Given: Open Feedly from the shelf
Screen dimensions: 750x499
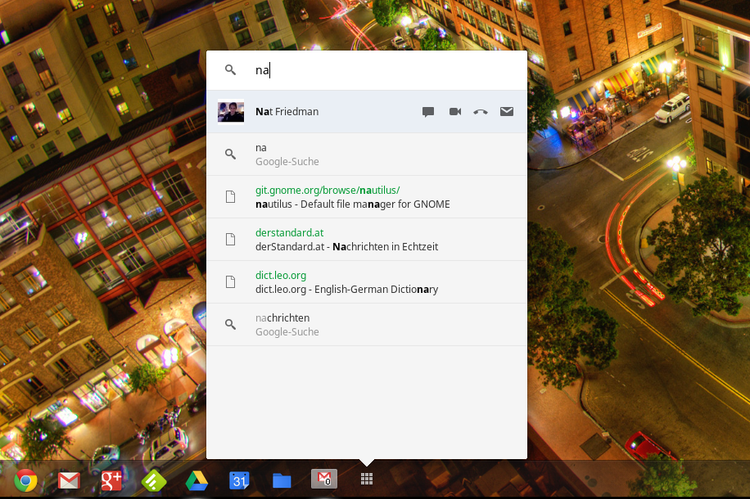Looking at the screenshot, I should (x=154, y=480).
